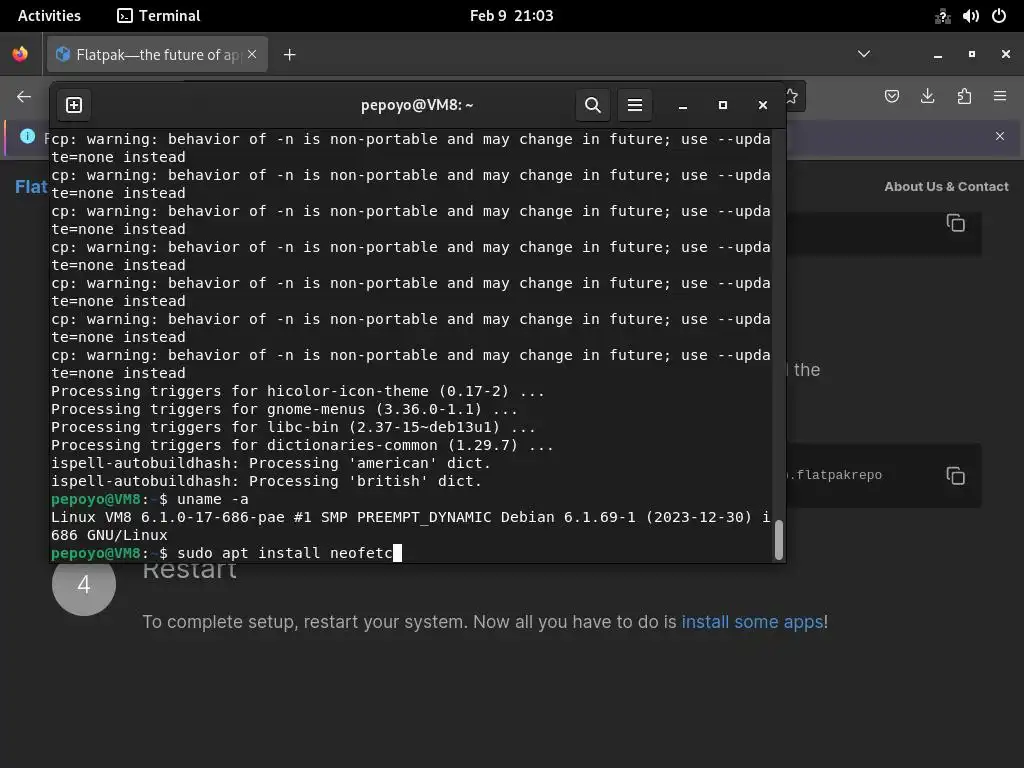Click the libc-bin trigger line

[x=293, y=427]
